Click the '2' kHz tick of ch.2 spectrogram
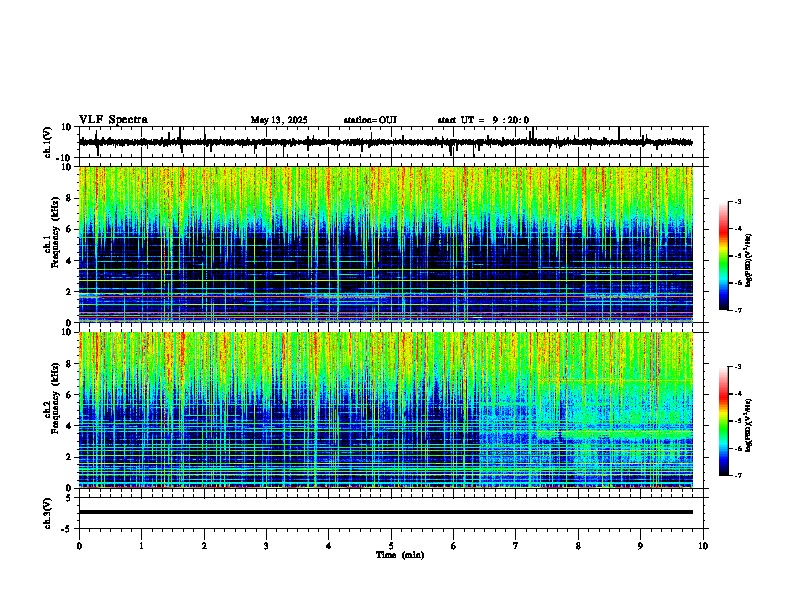 pyautogui.click(x=69, y=457)
